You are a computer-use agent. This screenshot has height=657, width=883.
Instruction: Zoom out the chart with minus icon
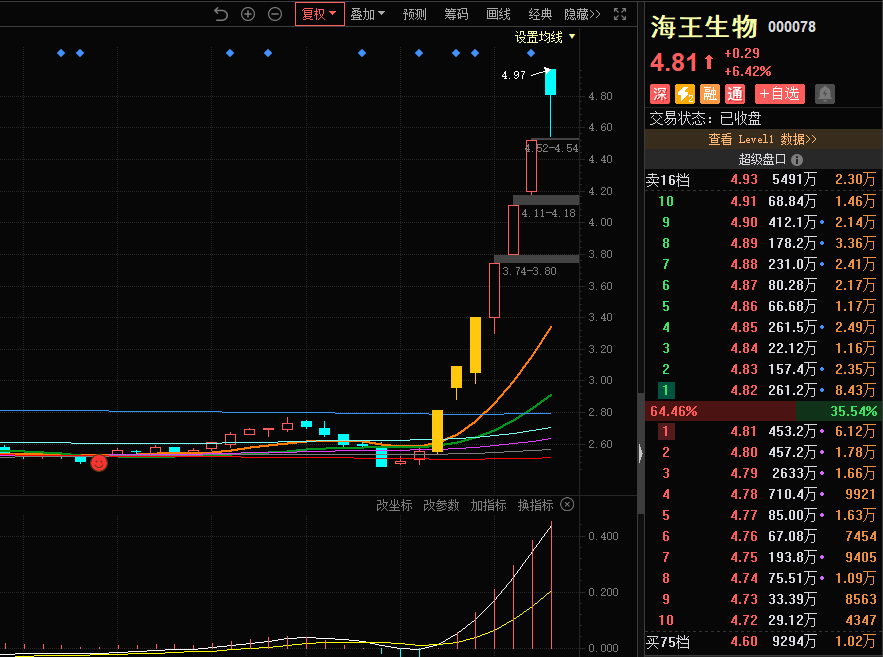(275, 14)
